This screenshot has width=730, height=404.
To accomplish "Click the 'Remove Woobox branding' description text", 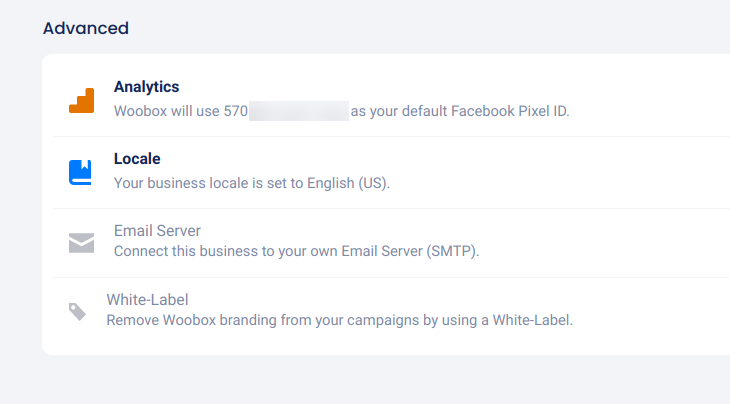I will pos(188,321).
